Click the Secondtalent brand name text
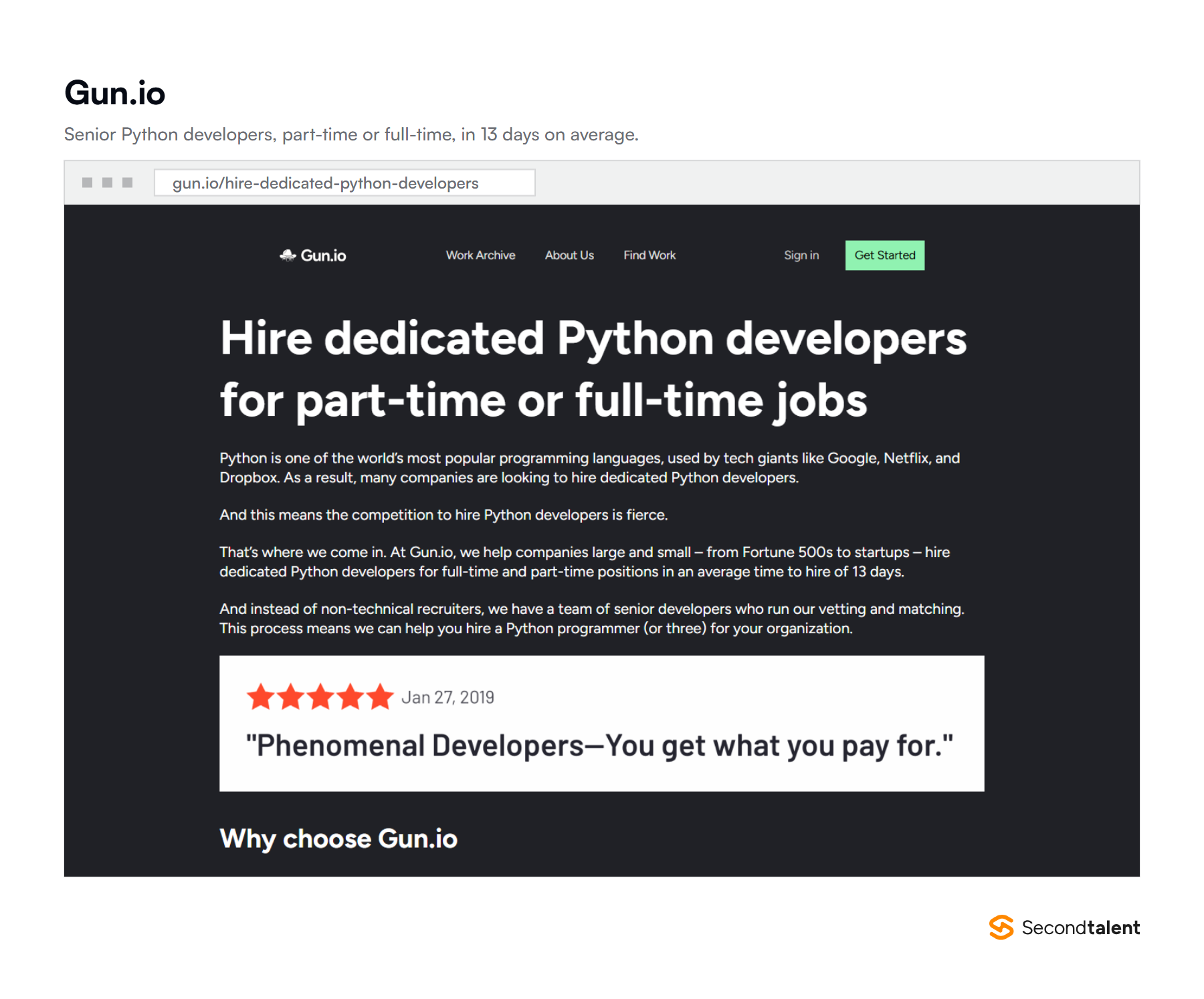The image size is (1204, 999). 1080,927
